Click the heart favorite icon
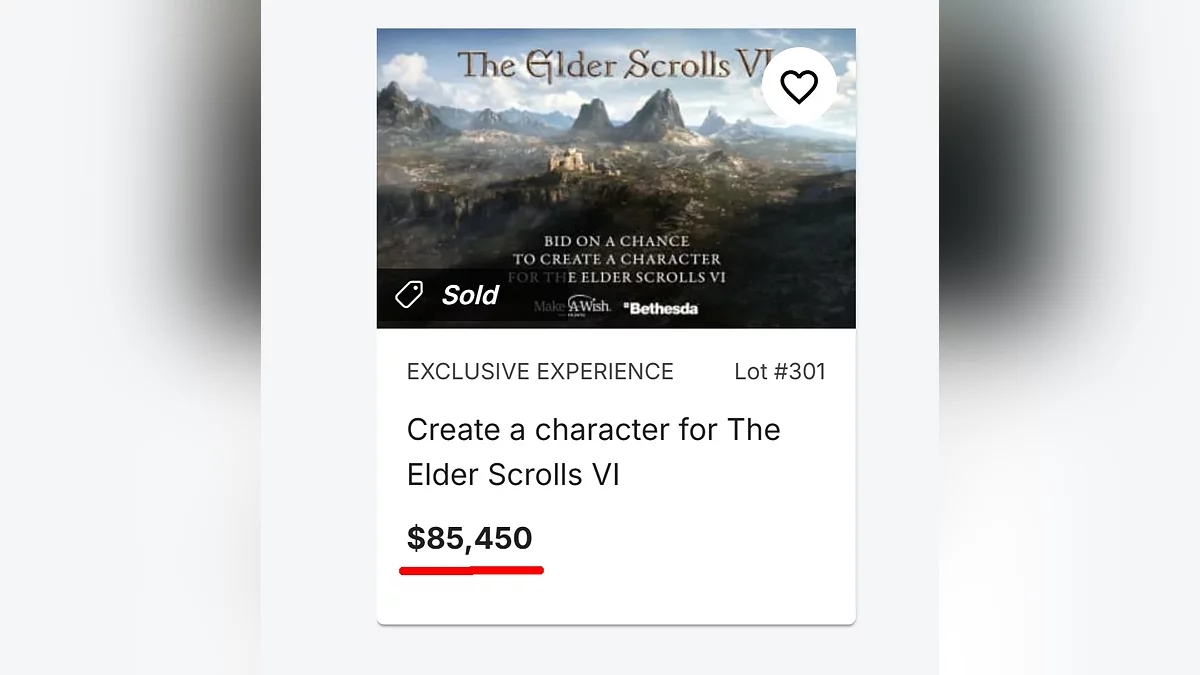 [x=799, y=87]
